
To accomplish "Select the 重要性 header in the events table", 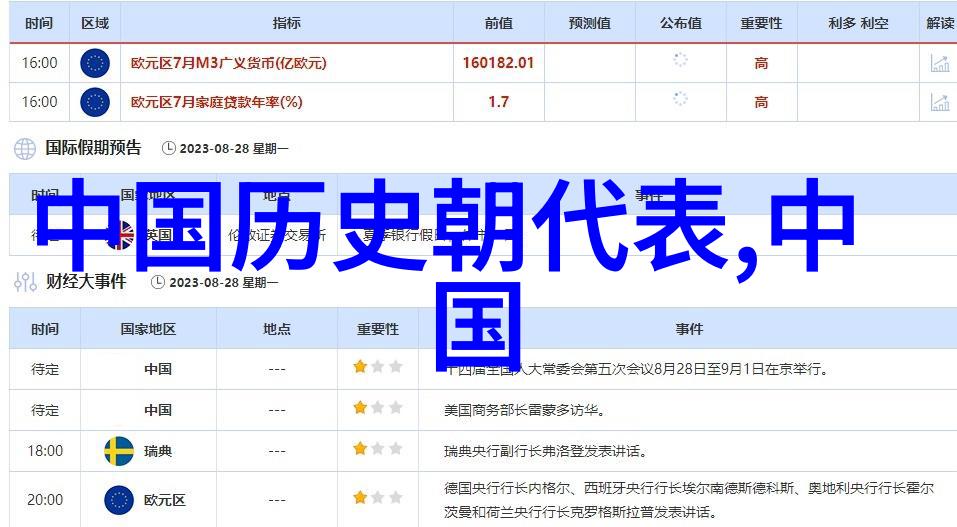I will (377, 329).
